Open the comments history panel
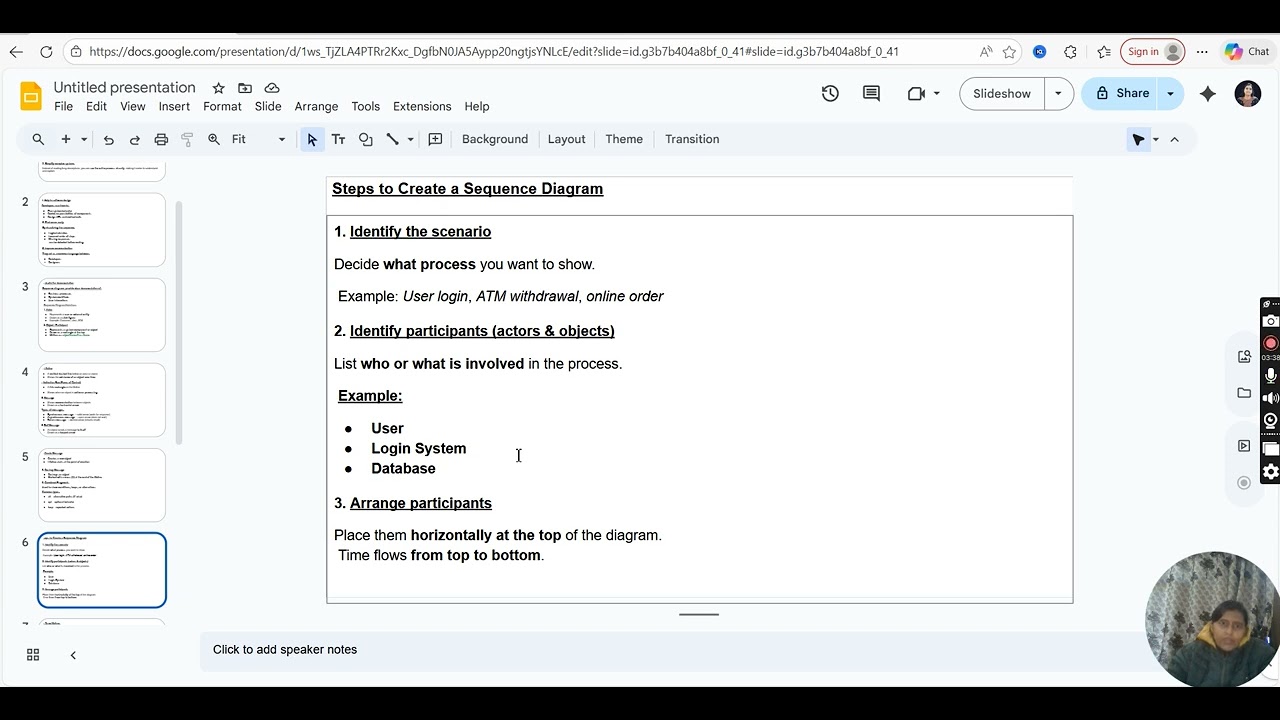 coord(871,93)
